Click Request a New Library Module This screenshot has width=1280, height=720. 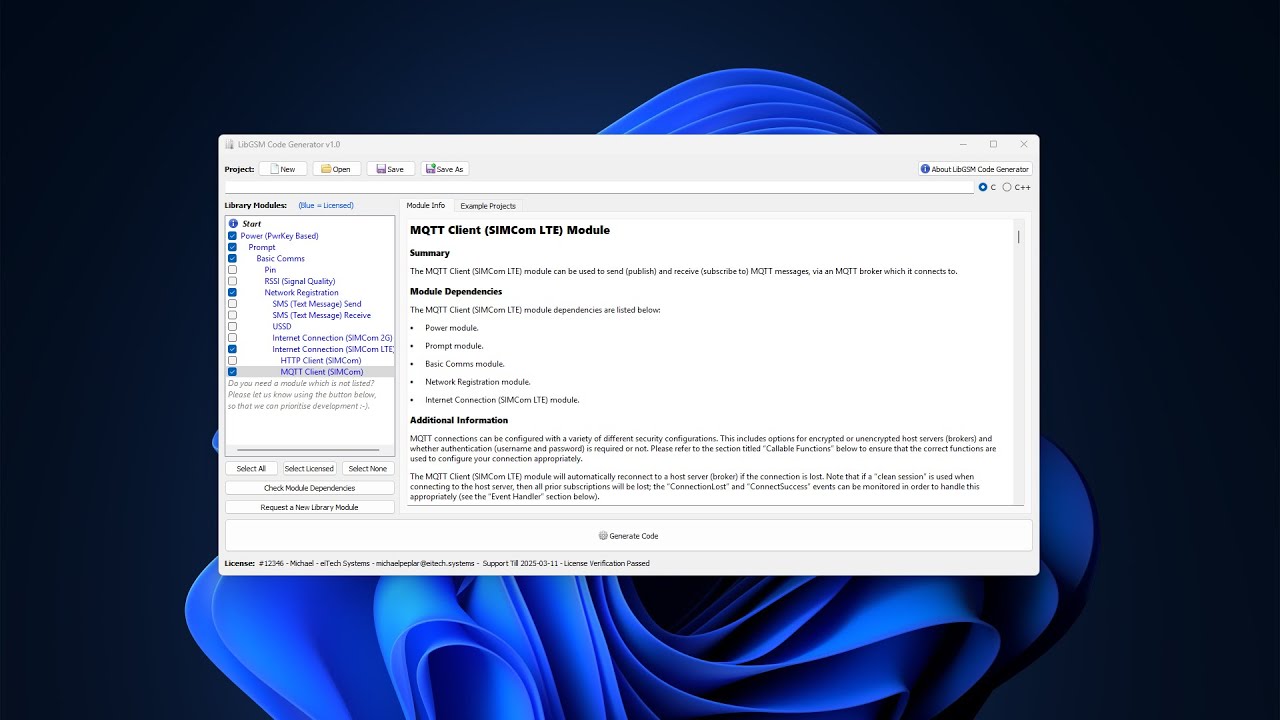(x=309, y=507)
